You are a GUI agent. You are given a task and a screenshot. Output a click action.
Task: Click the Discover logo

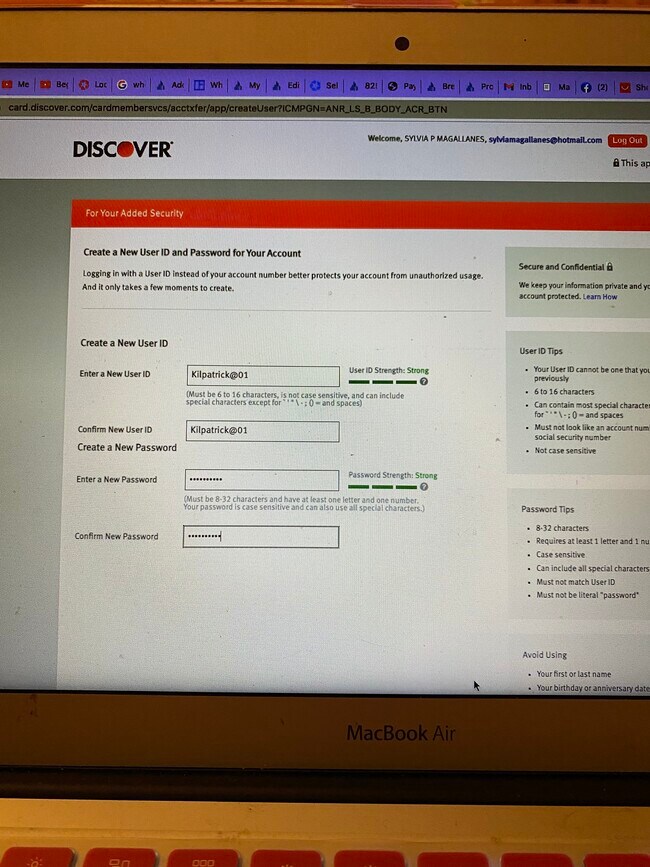pyautogui.click(x=123, y=149)
